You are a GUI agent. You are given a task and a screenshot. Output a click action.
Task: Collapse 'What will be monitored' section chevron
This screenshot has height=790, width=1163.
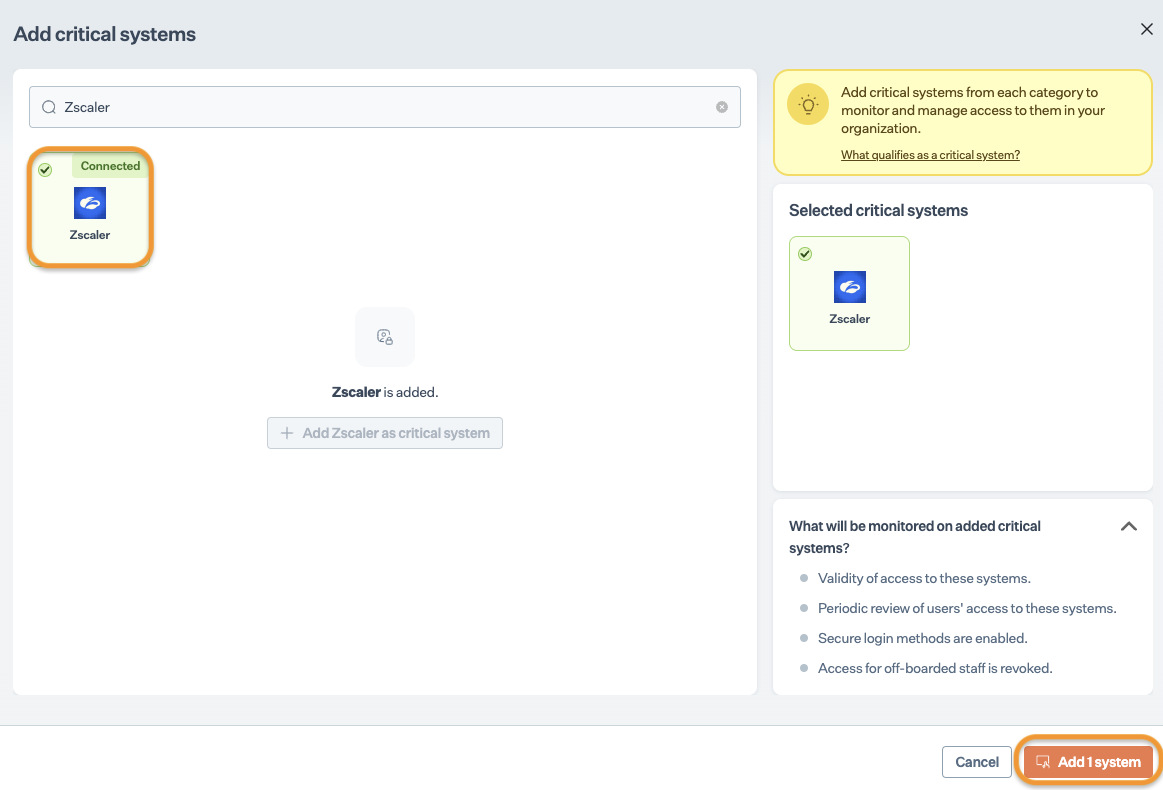click(x=1128, y=527)
